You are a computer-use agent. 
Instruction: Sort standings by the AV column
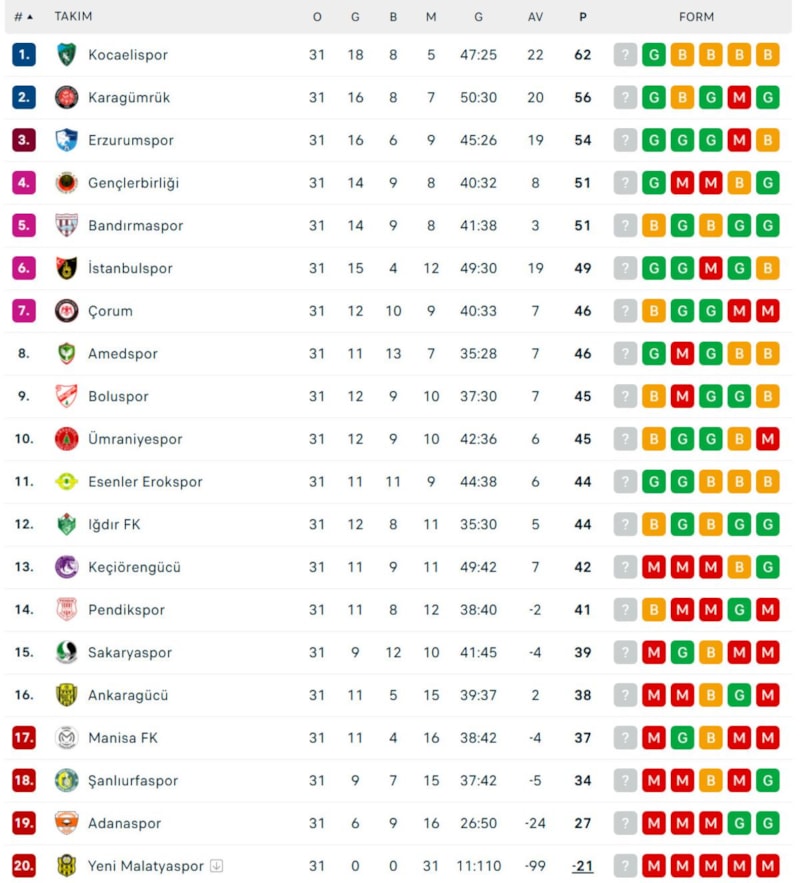pyautogui.click(x=535, y=17)
